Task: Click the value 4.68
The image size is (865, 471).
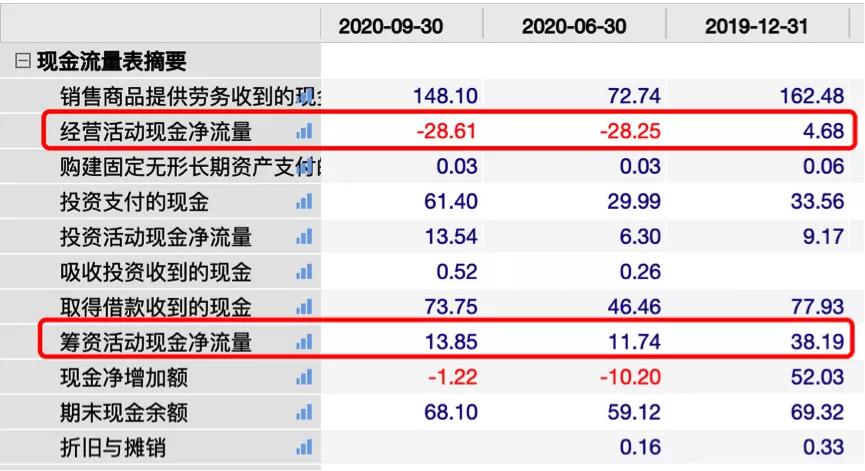Action: pos(824,132)
